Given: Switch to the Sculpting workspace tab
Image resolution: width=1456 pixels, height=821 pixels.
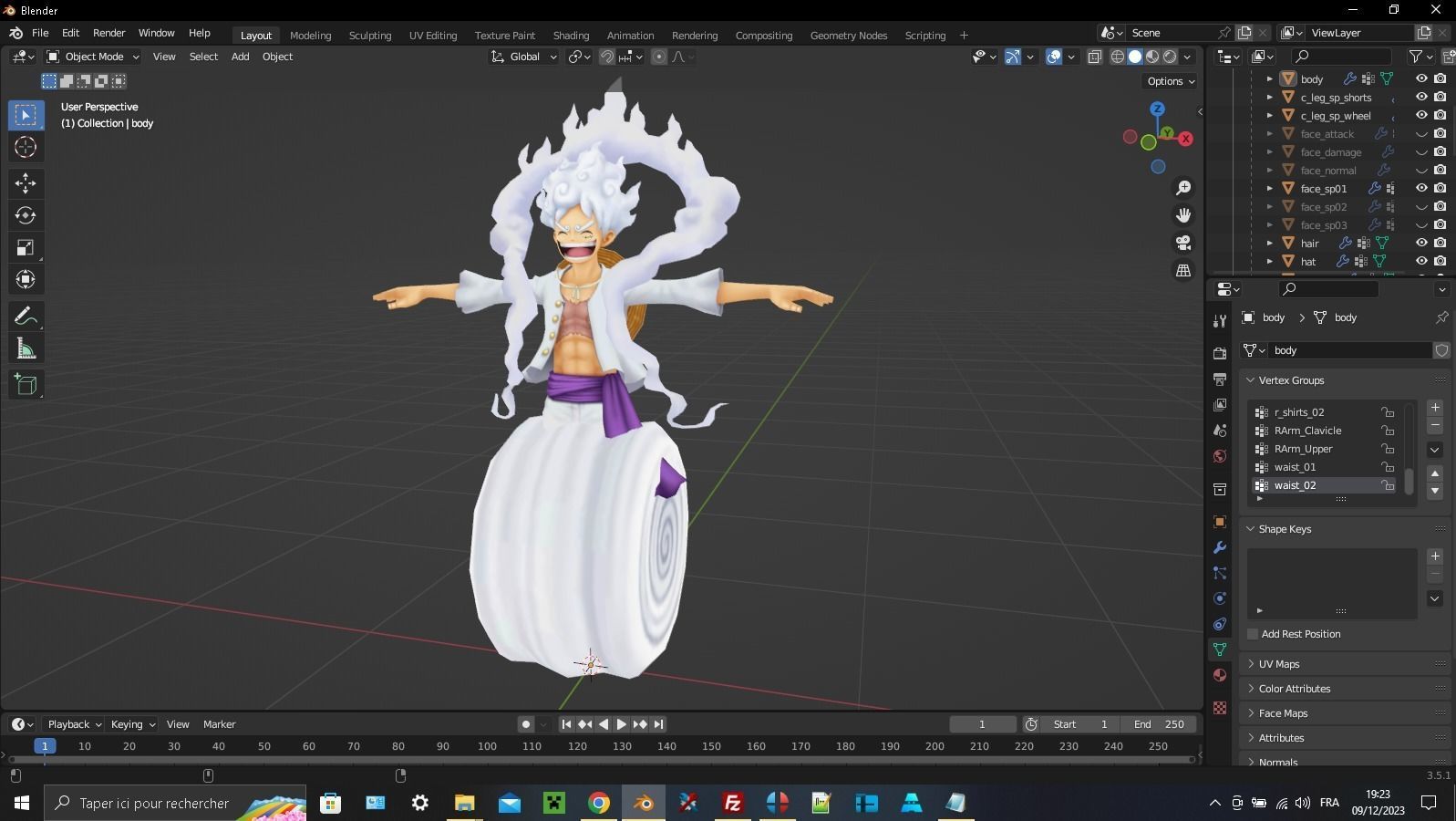Looking at the screenshot, I should click(370, 36).
